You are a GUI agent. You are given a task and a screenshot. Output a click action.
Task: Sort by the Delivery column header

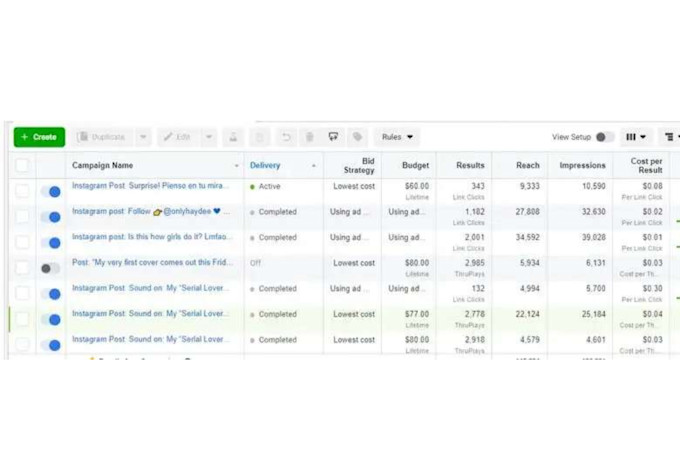pyautogui.click(x=265, y=165)
